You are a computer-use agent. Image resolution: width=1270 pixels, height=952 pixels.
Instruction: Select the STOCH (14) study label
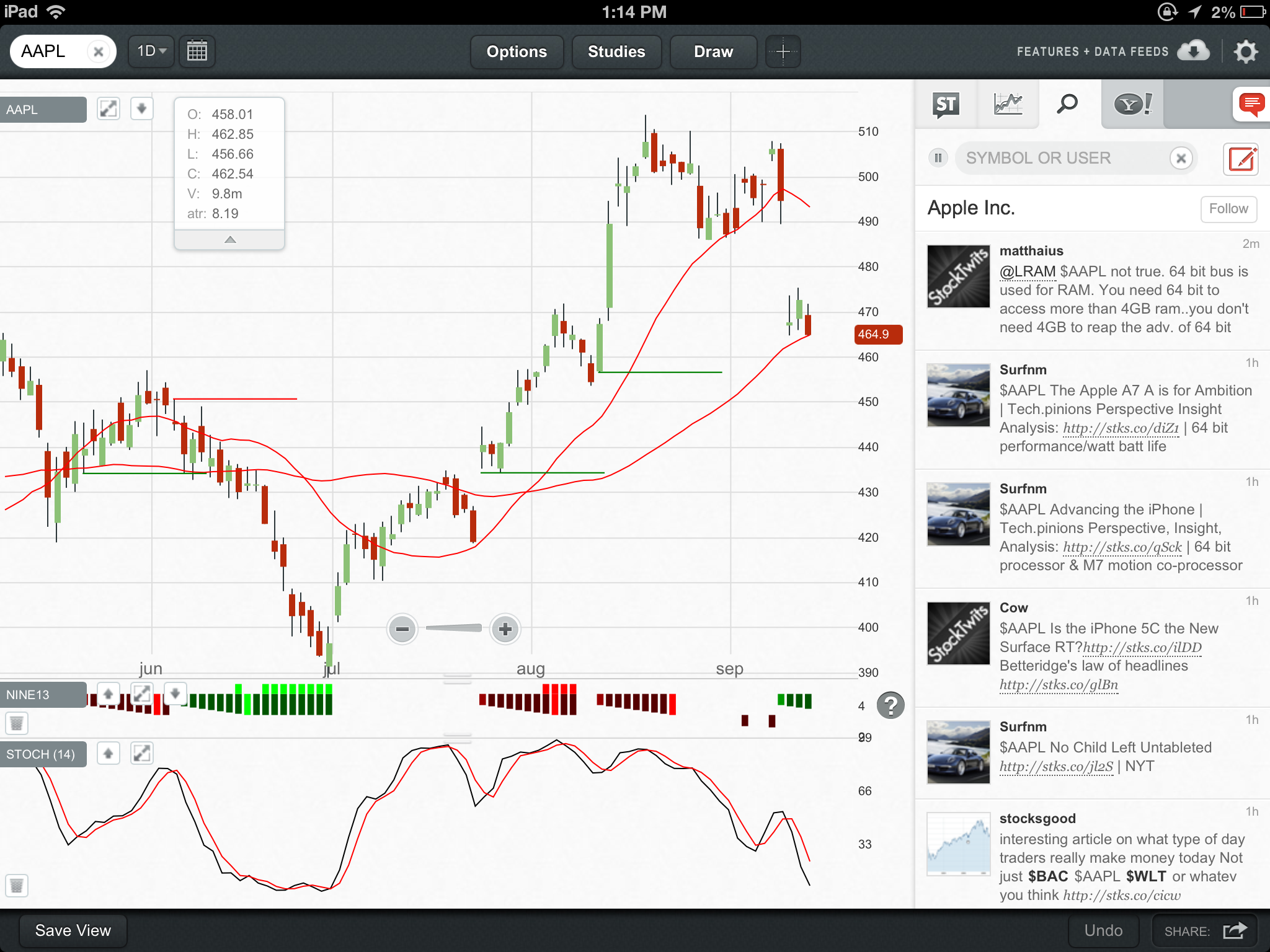(x=43, y=754)
